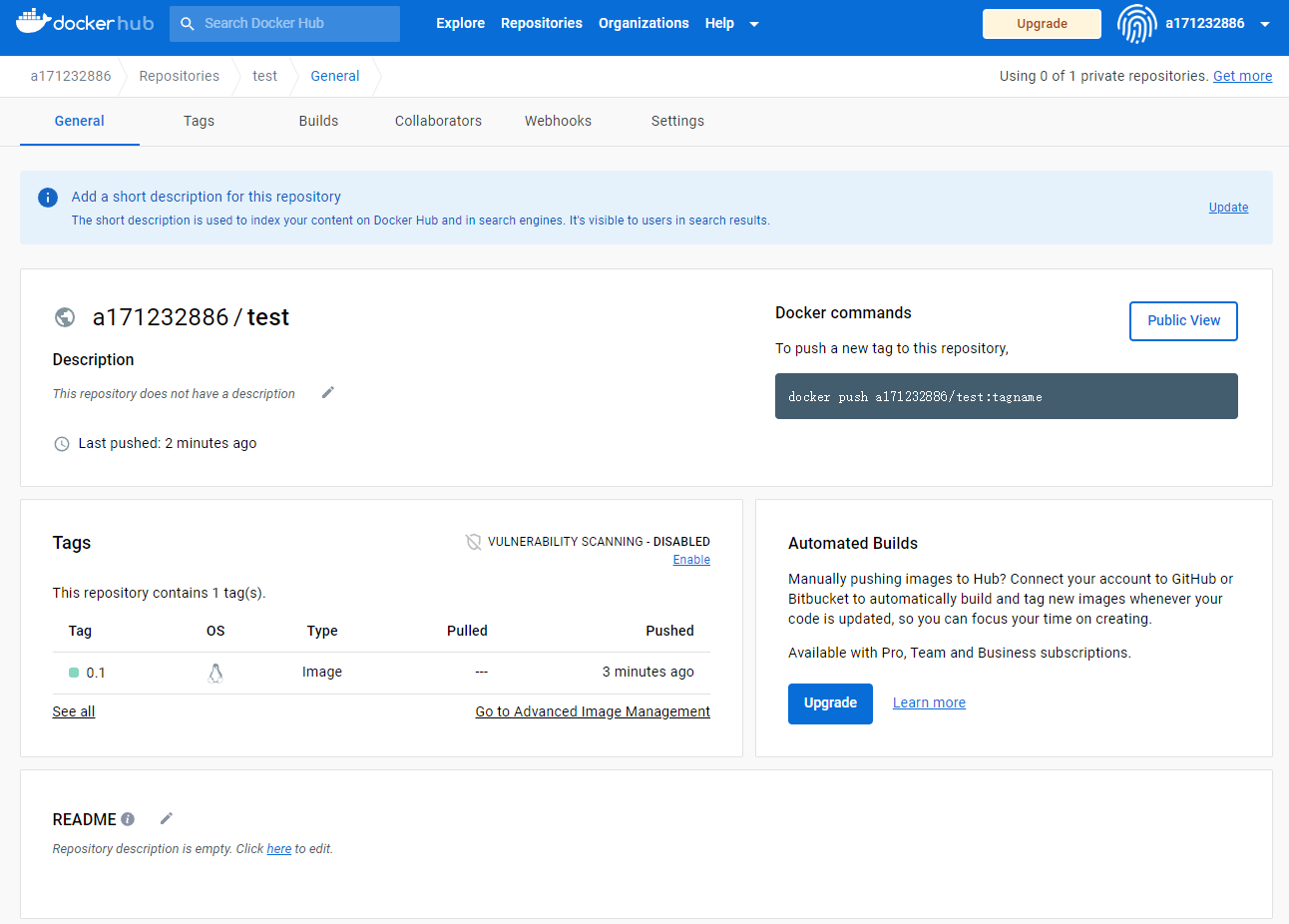Click the repository title a171232886 / test
This screenshot has height=924, width=1289.
click(x=191, y=317)
